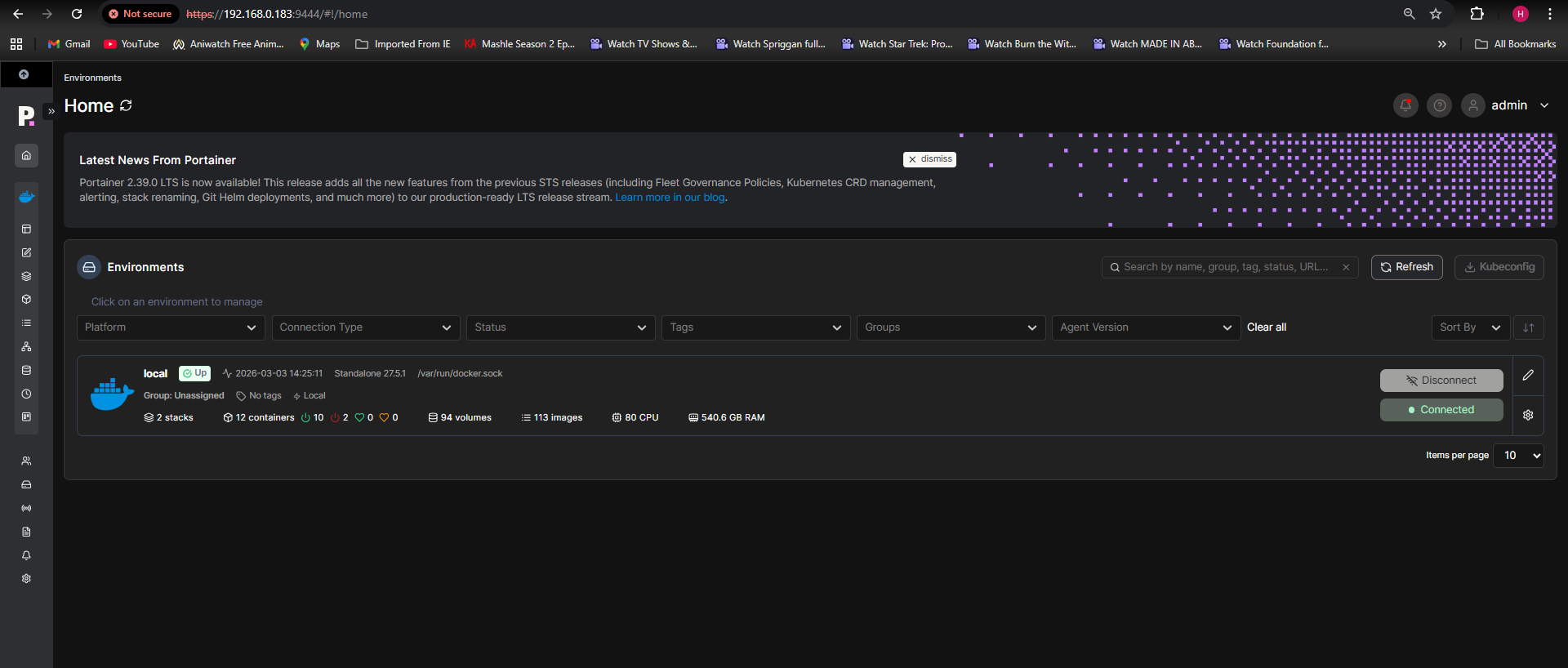Toggle sort order direction button

[x=1528, y=327]
